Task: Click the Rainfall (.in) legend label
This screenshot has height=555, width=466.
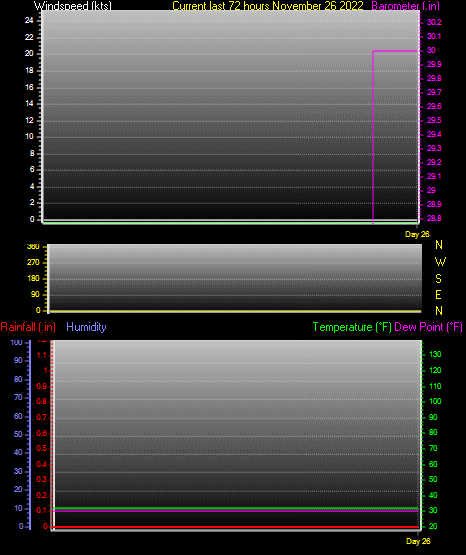Action: click(x=28, y=327)
